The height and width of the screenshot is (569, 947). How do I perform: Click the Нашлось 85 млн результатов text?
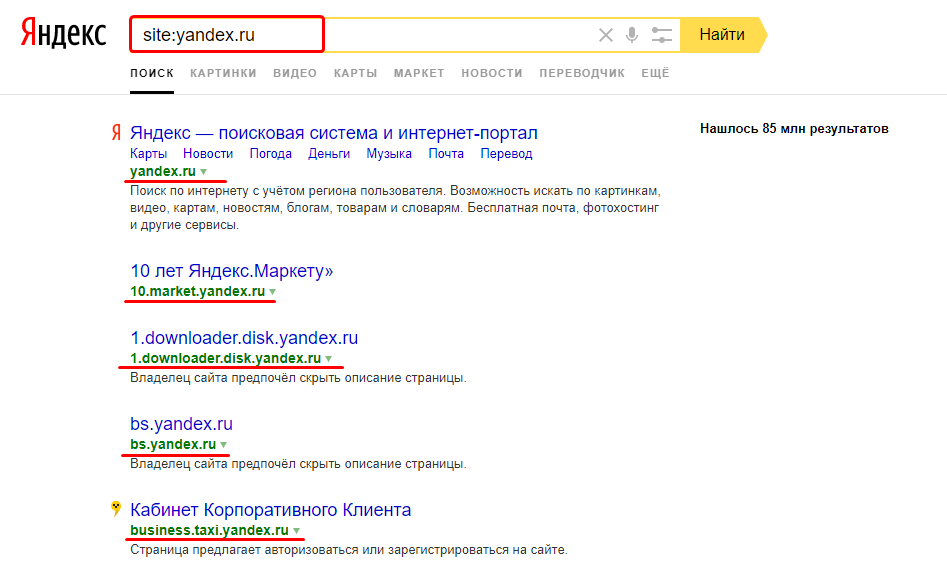[x=794, y=129]
